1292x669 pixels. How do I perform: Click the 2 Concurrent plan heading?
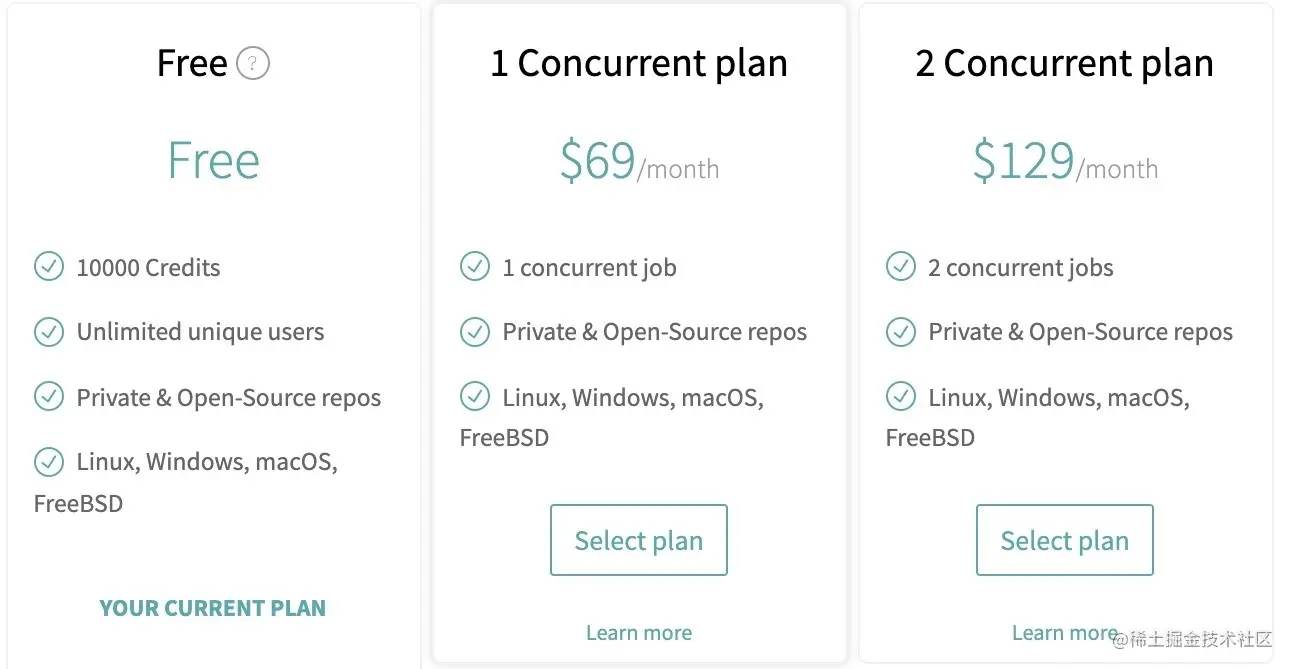1065,64
